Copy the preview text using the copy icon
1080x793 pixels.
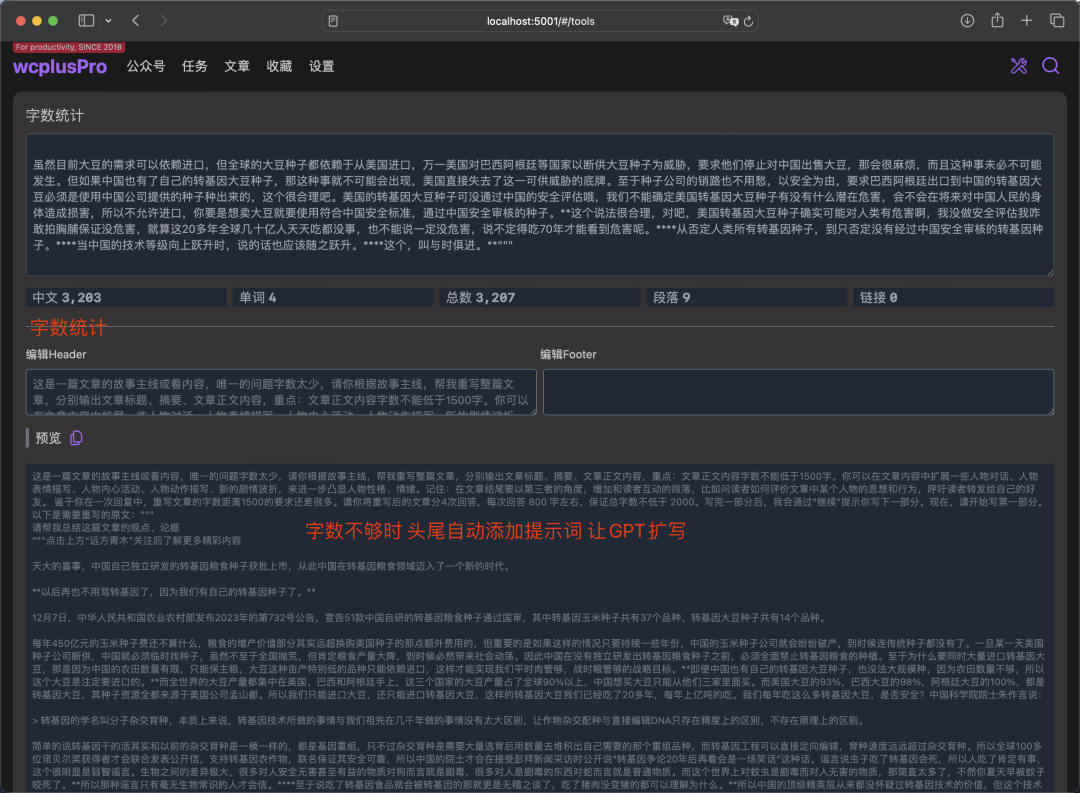[76, 438]
